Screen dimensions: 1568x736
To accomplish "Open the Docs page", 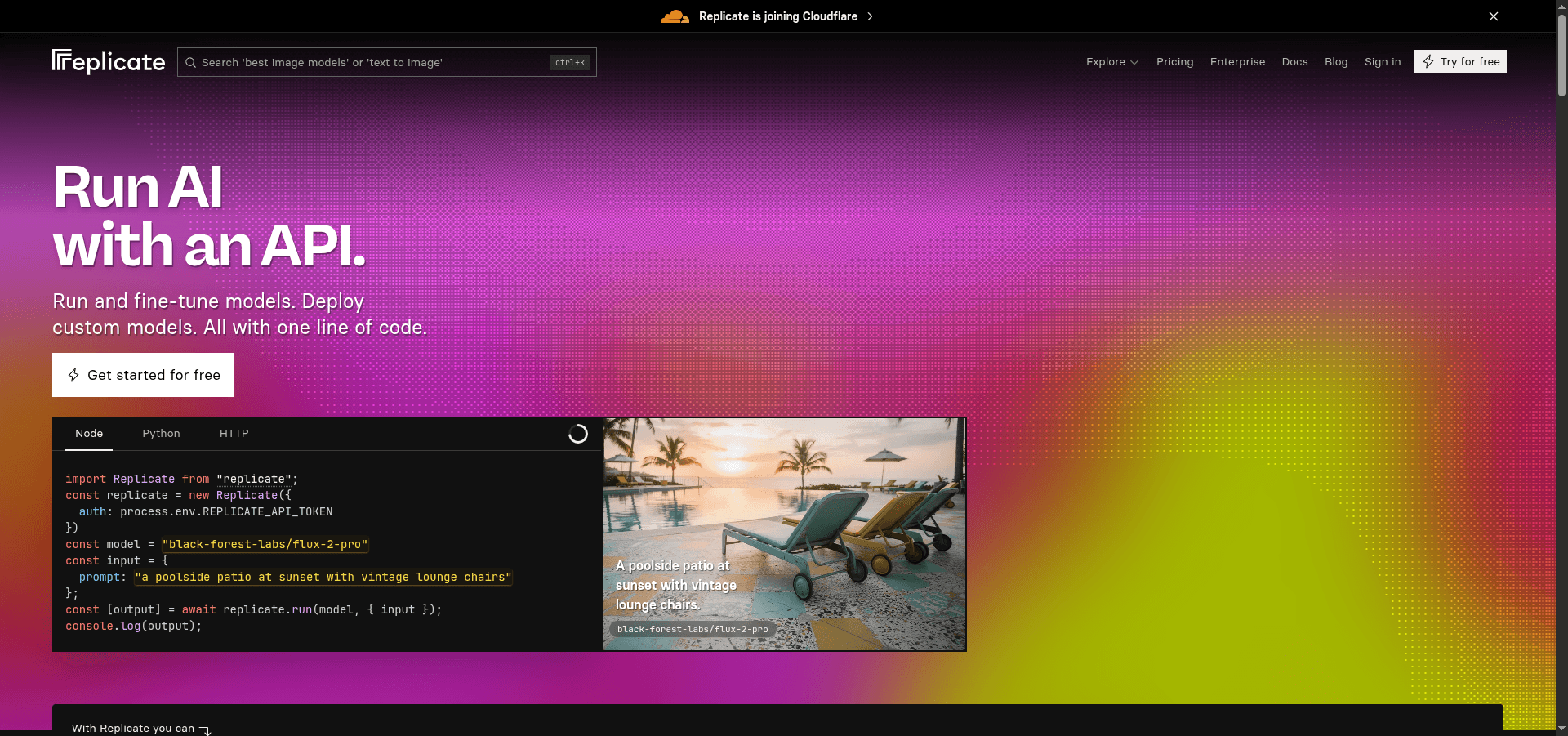I will click(1294, 62).
